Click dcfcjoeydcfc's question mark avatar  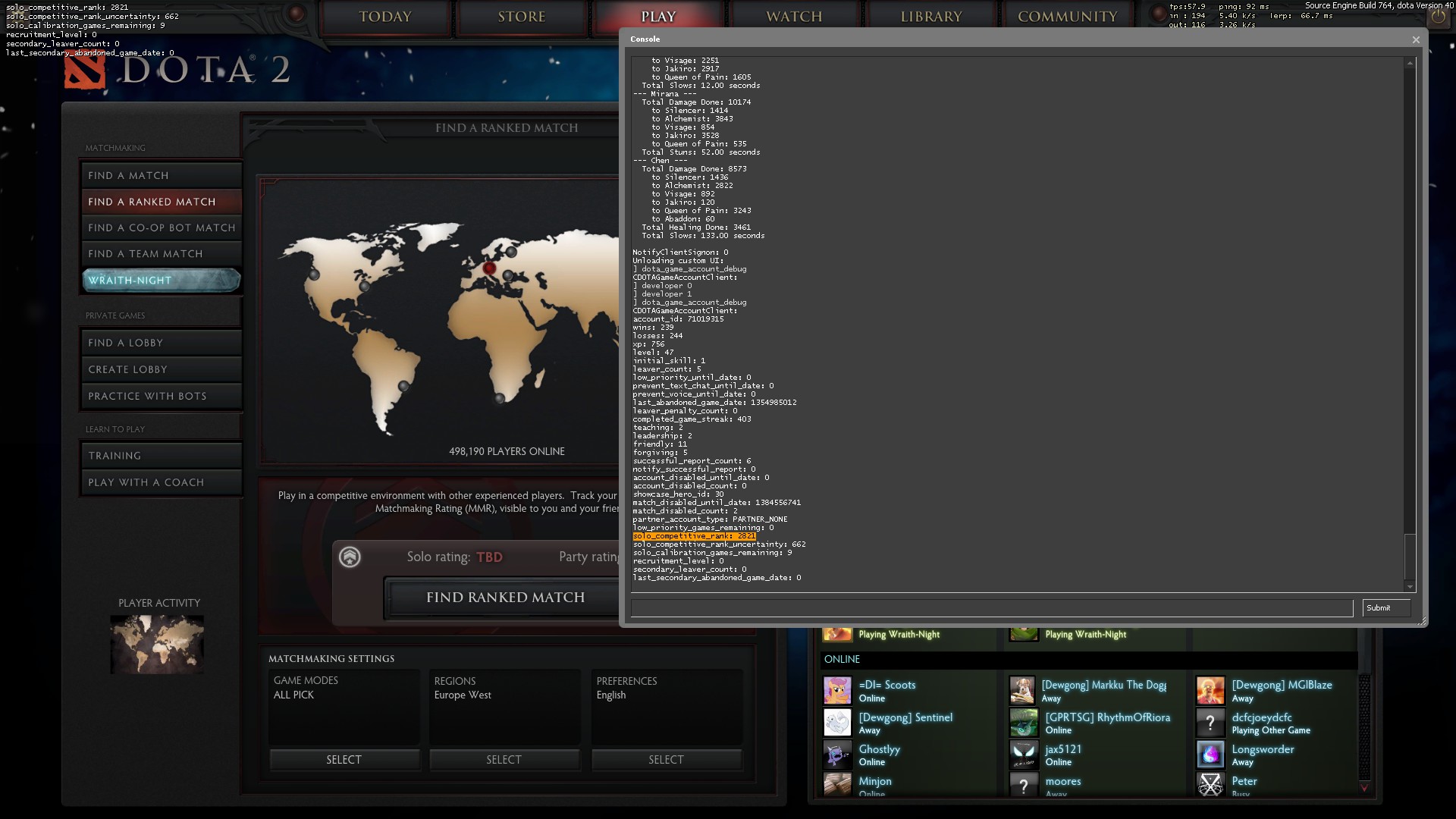(1210, 723)
